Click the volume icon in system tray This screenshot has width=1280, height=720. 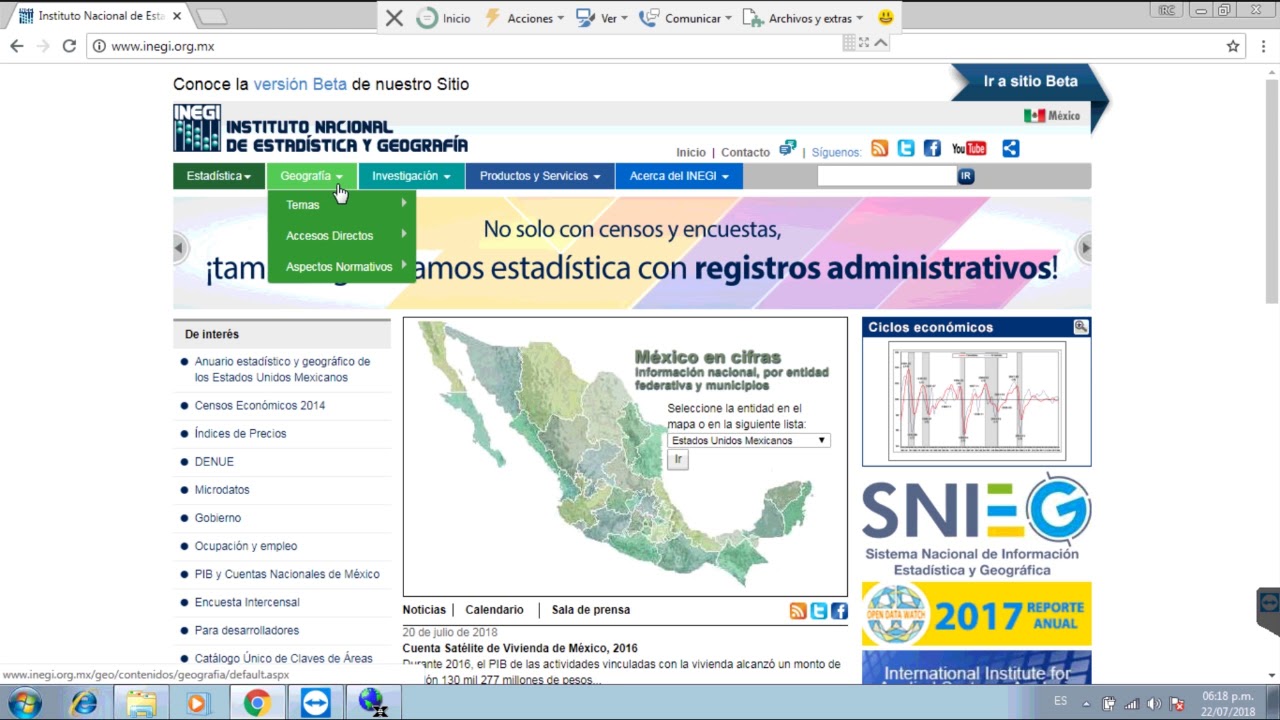(x=1154, y=703)
